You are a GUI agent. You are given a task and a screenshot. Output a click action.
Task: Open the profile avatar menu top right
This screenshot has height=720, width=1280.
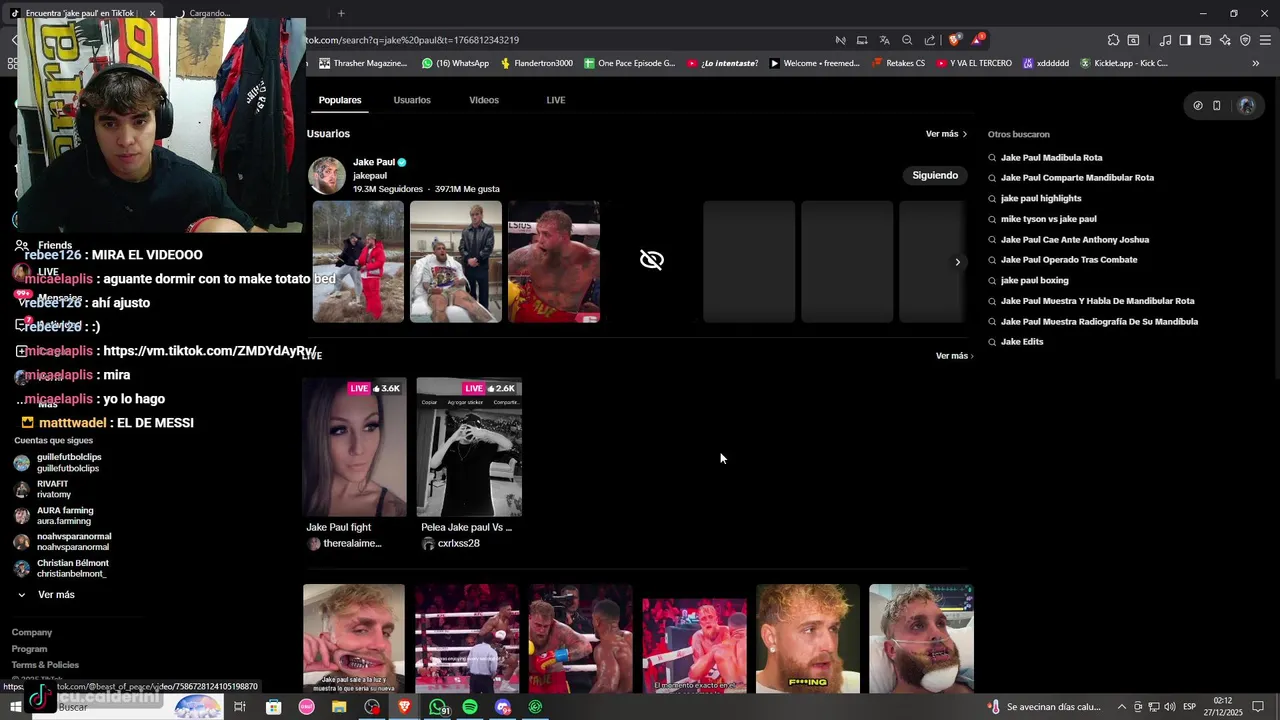tap(1246, 105)
